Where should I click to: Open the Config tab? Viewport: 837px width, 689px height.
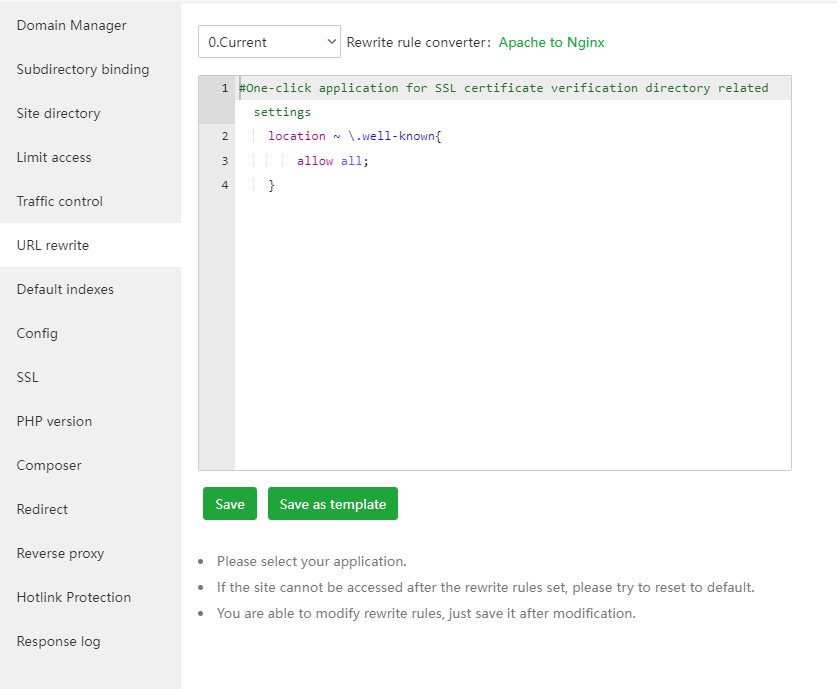37,333
